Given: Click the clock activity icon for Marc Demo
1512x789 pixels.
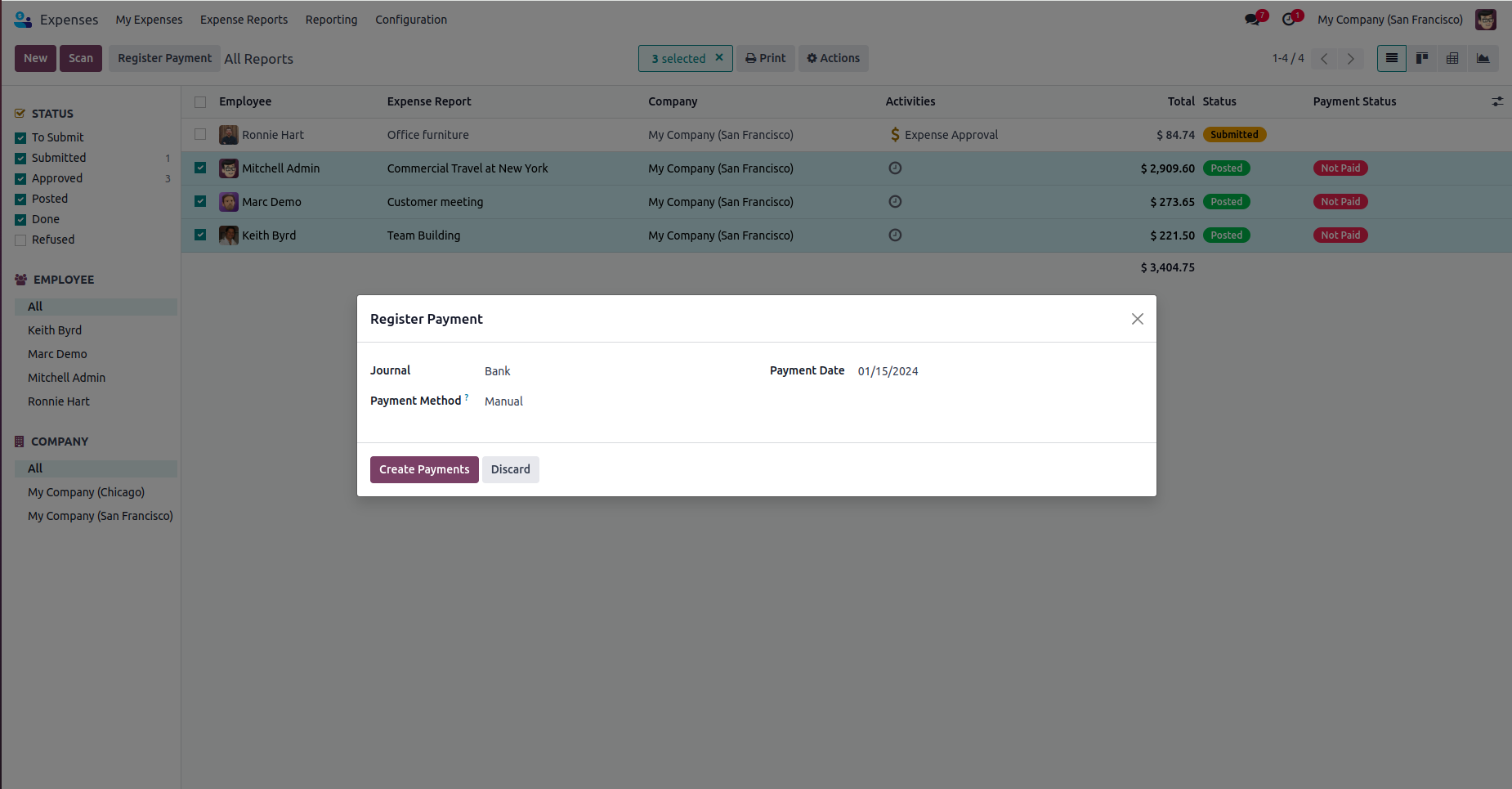Looking at the screenshot, I should pos(895,202).
